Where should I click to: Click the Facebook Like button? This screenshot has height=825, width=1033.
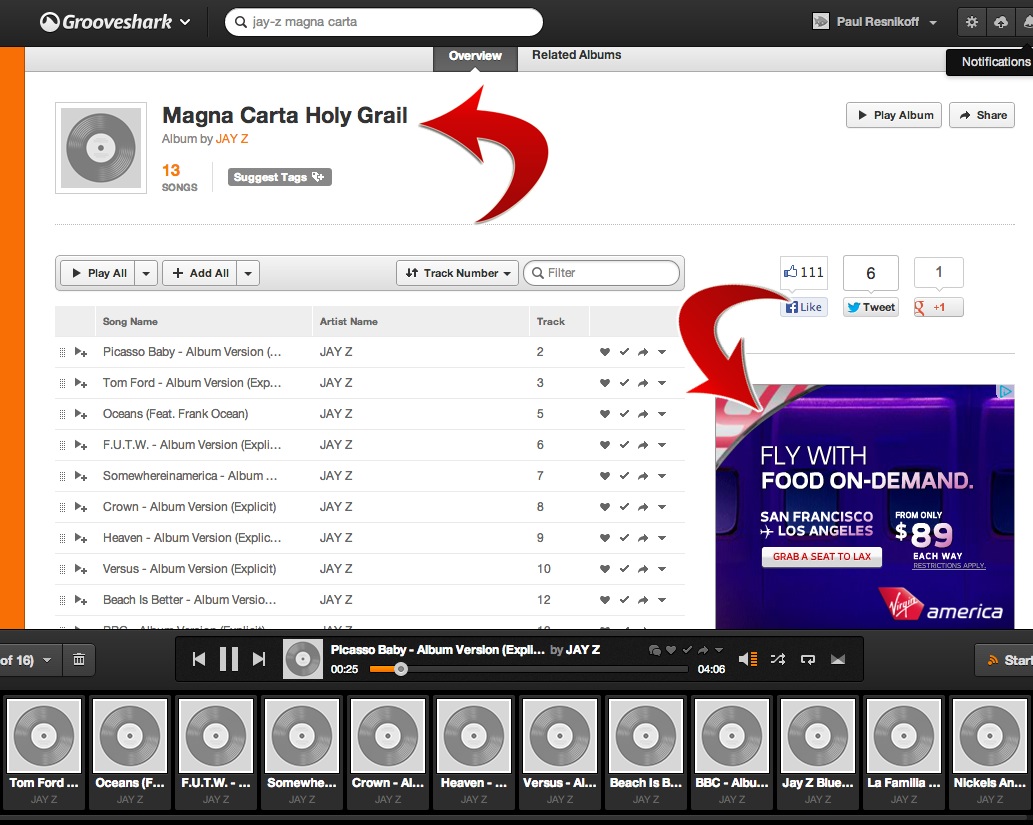click(804, 307)
